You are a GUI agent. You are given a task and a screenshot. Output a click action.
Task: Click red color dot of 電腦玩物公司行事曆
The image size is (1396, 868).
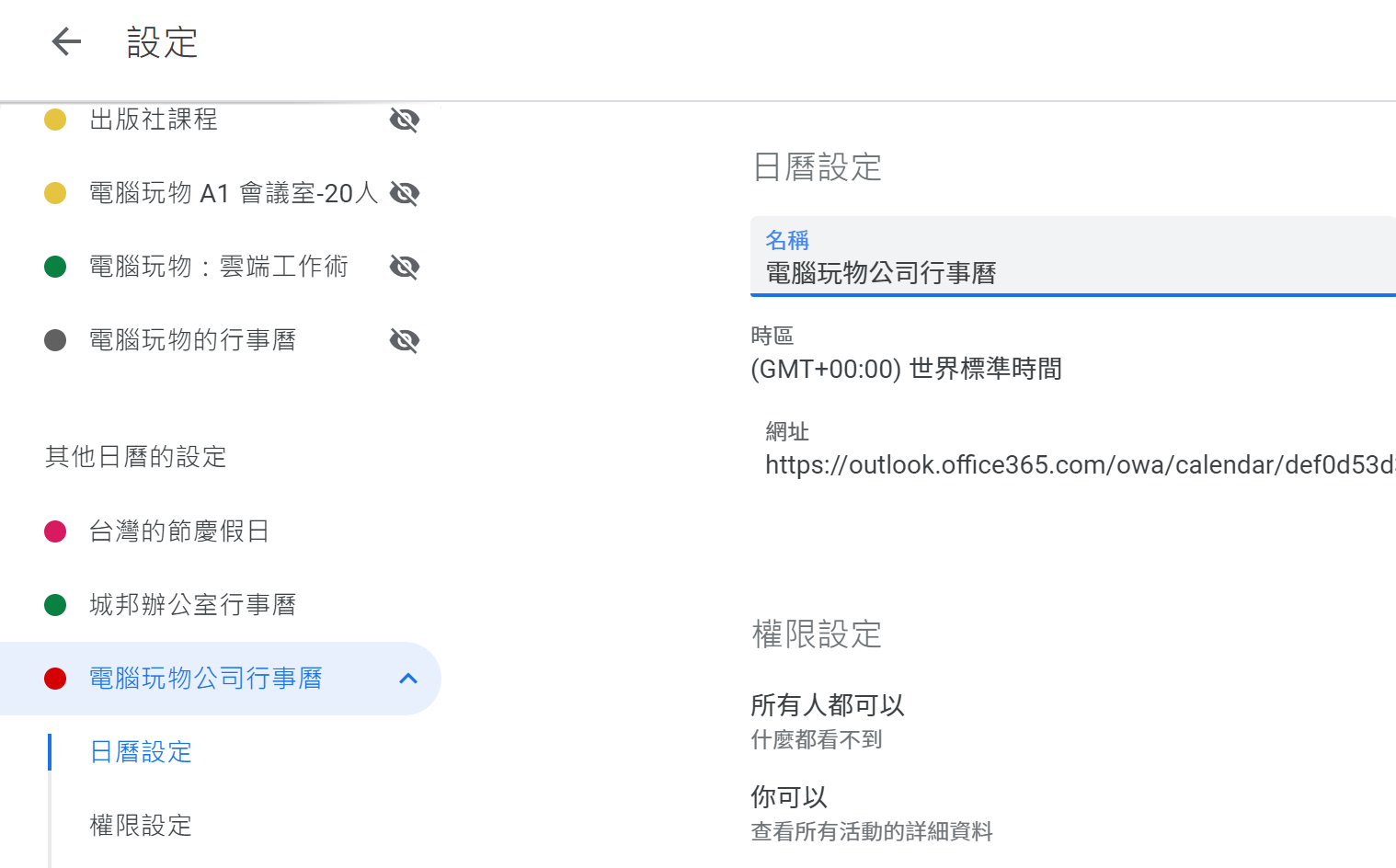tap(55, 679)
